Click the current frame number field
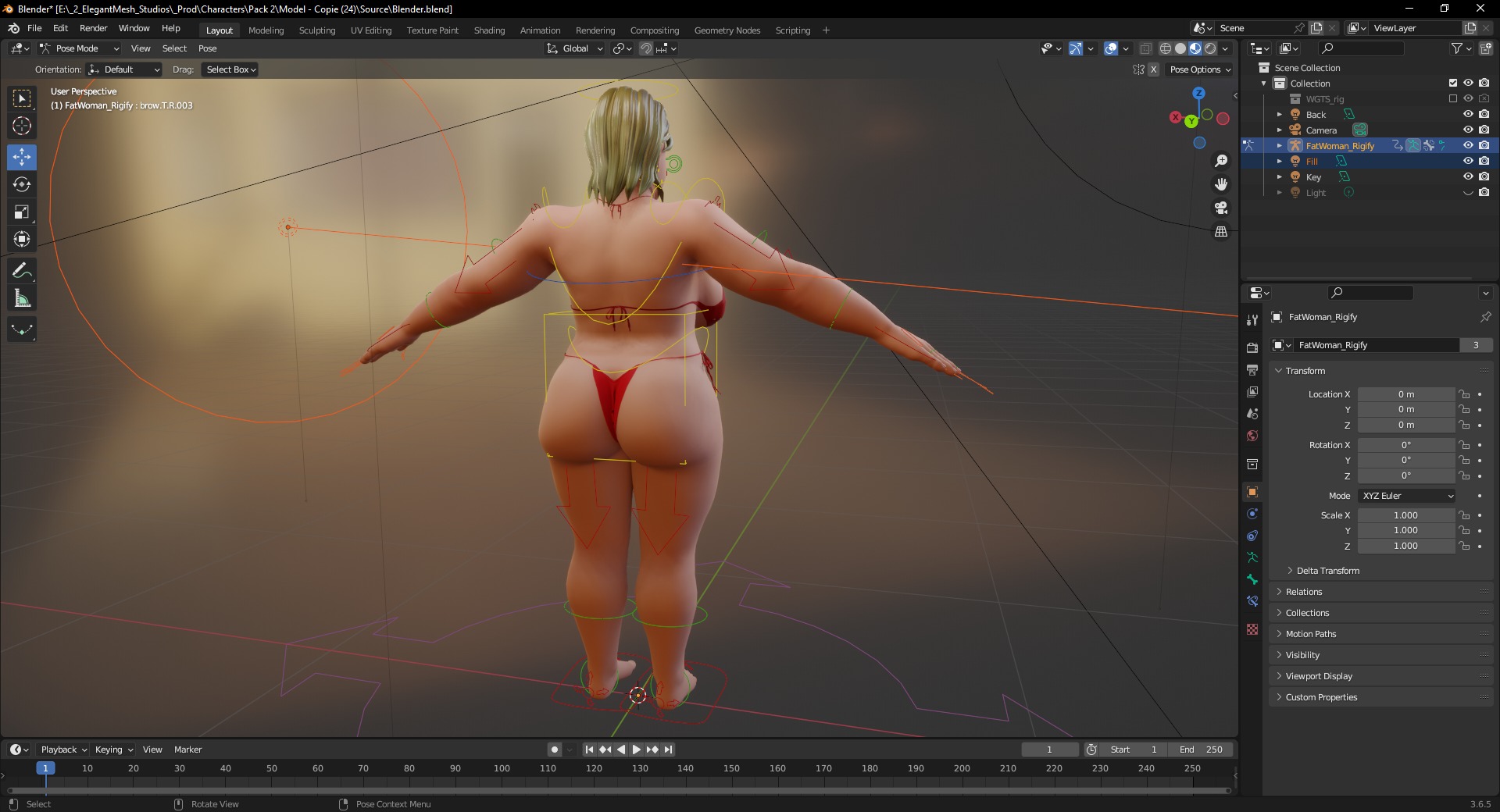Image resolution: width=1500 pixels, height=812 pixels. point(1049,750)
